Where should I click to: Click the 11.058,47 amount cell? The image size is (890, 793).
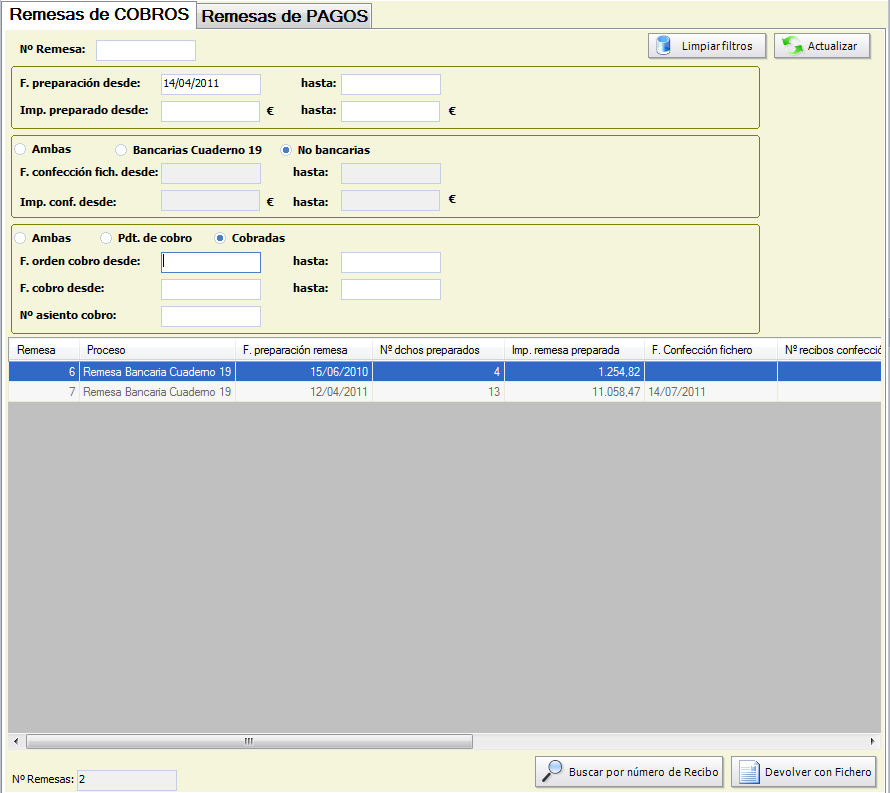574,392
